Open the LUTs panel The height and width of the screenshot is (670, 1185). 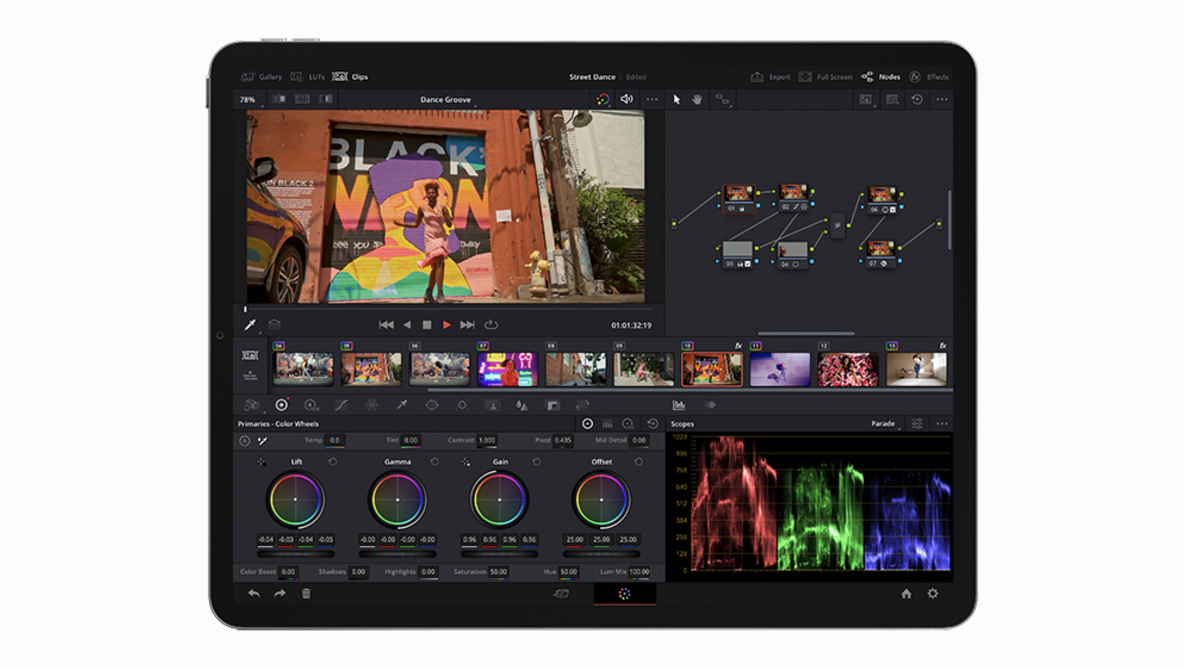coord(308,77)
